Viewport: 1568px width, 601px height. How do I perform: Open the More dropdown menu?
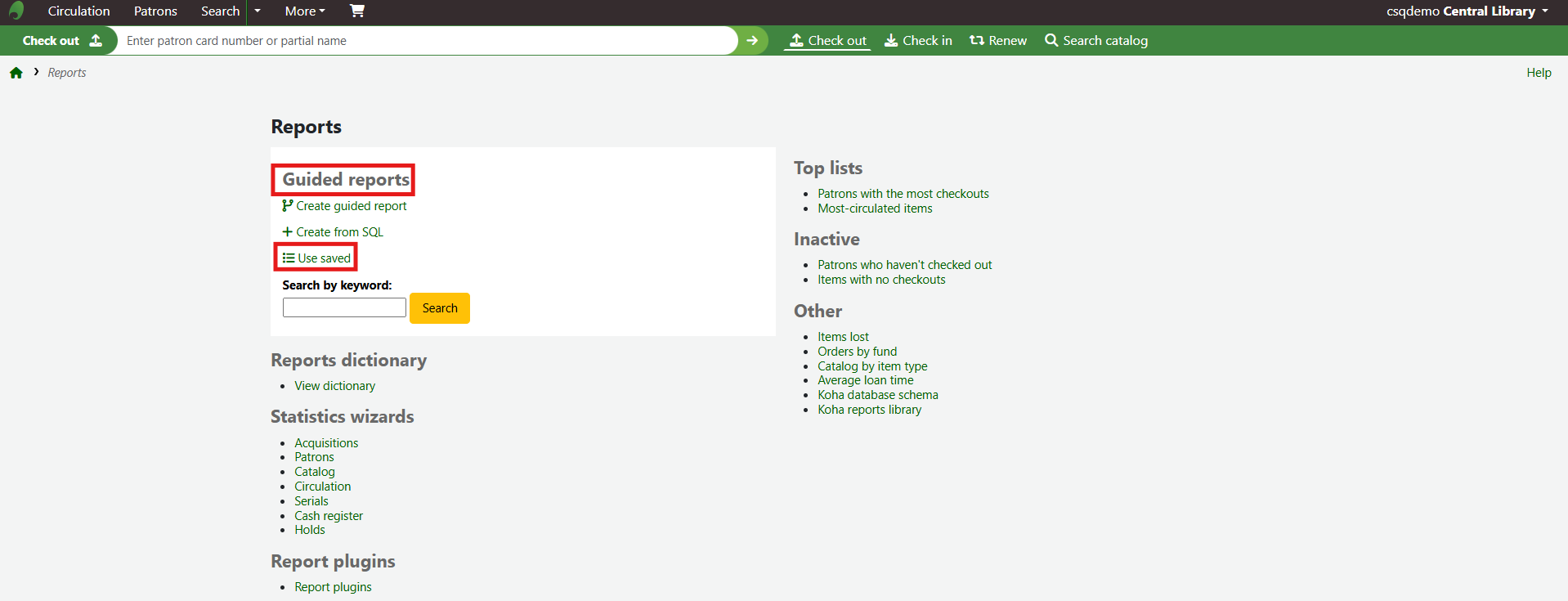tap(304, 11)
